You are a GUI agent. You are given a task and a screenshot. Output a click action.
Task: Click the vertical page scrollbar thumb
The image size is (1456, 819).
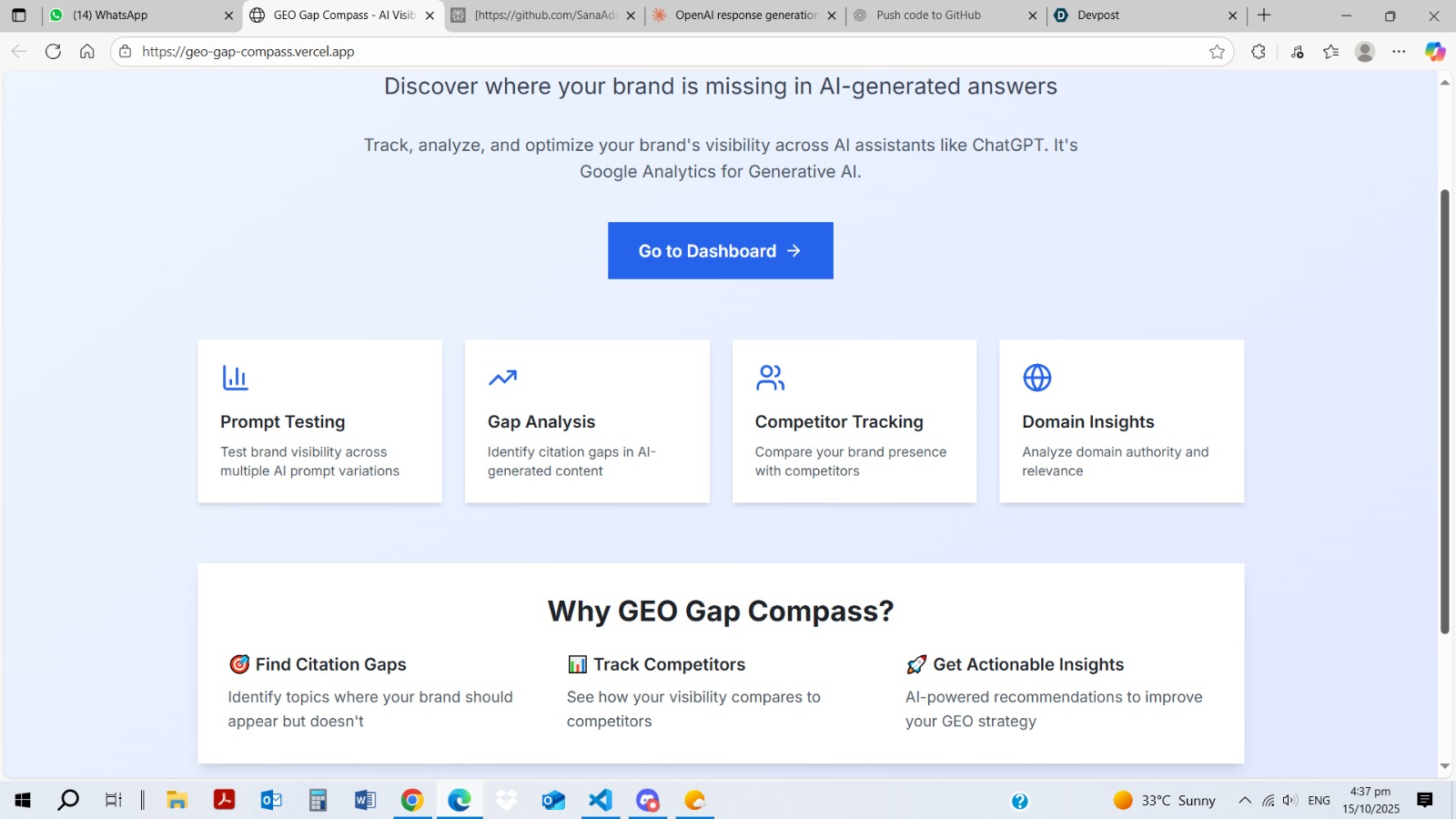pyautogui.click(x=1444, y=411)
